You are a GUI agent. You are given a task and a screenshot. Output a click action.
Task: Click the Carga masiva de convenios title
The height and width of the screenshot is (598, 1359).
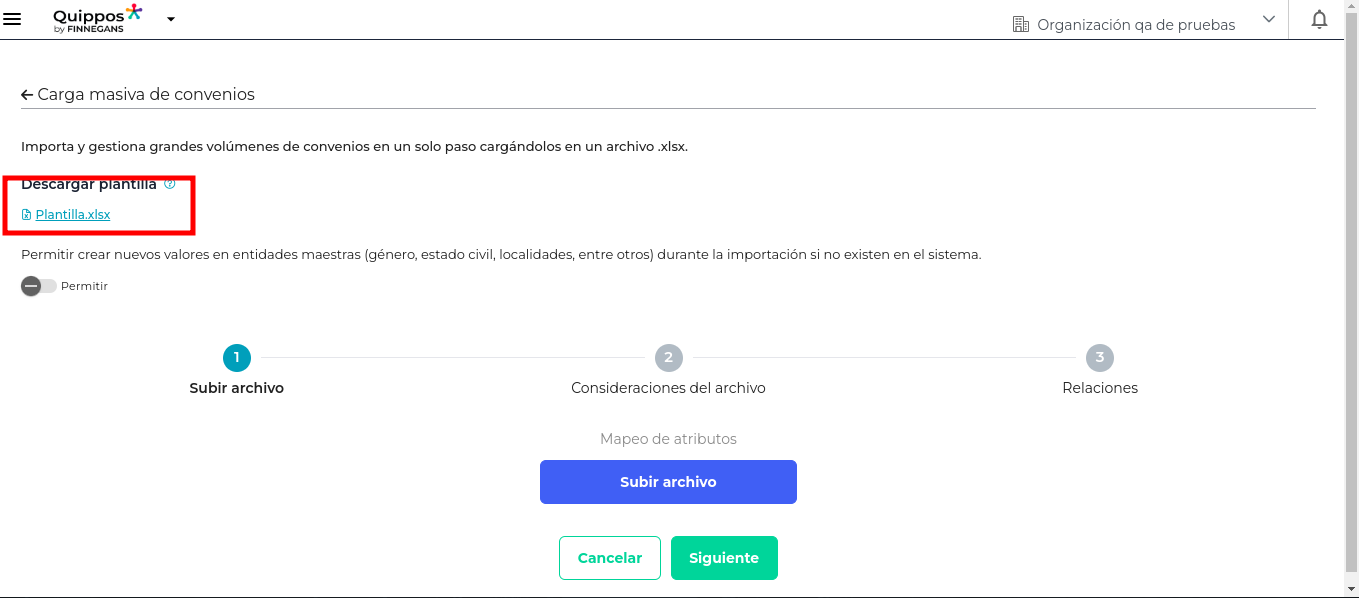tap(146, 94)
